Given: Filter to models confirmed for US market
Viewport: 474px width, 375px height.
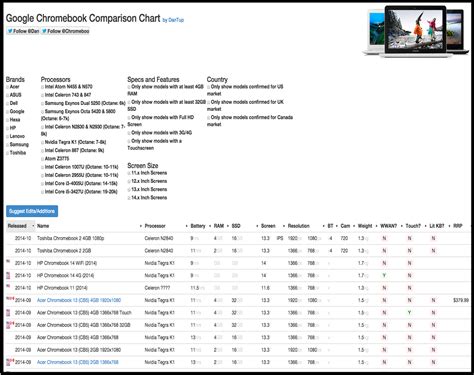Looking at the screenshot, I should (x=208, y=87).
